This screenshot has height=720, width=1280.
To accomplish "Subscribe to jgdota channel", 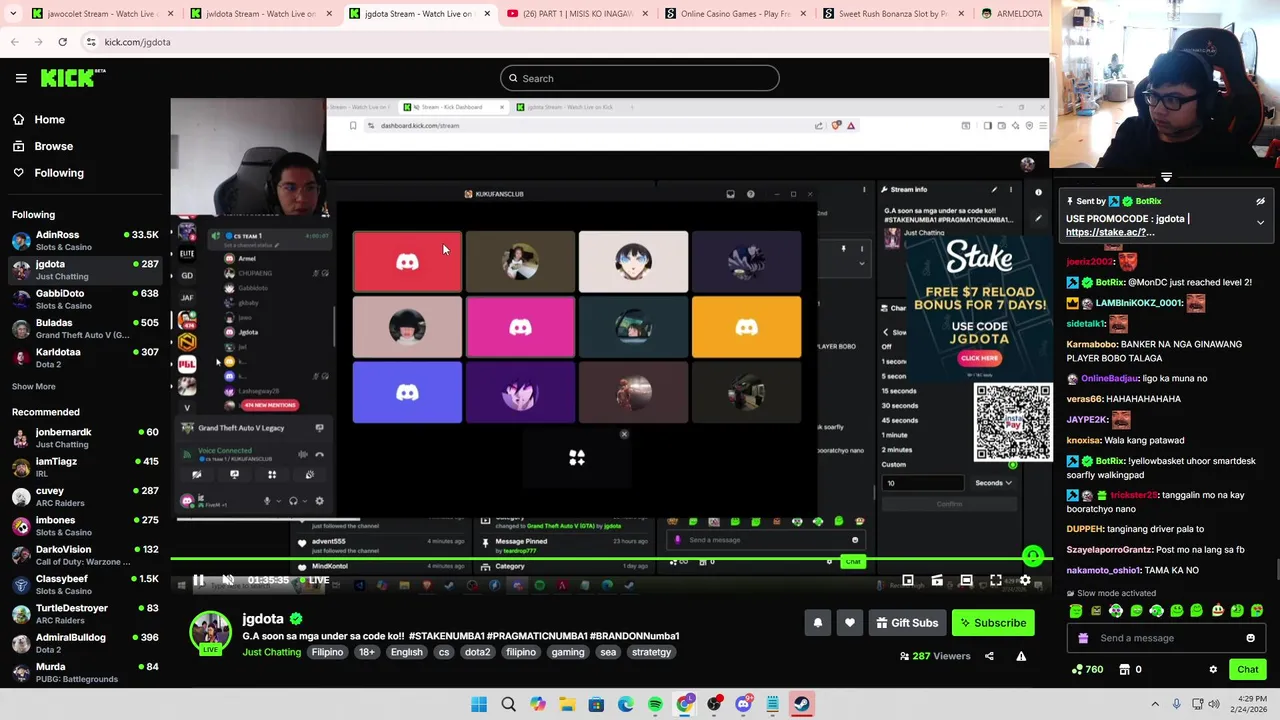I will (993, 623).
